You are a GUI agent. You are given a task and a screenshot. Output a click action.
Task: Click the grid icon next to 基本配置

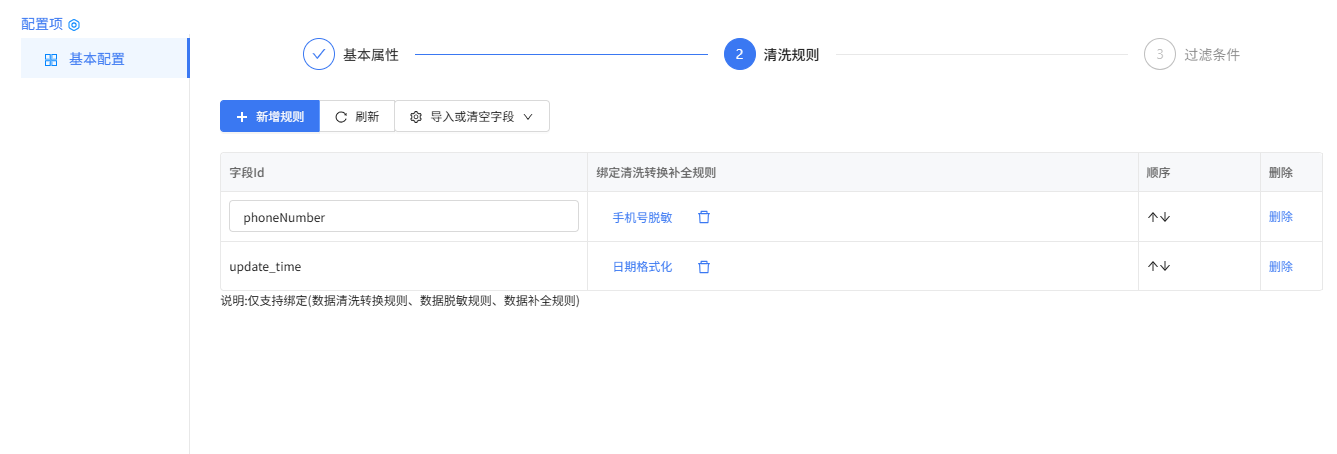tap(51, 59)
